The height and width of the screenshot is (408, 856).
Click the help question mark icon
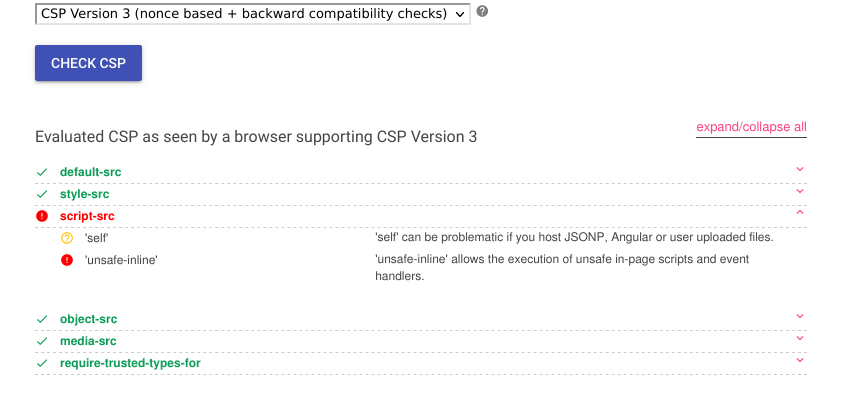coord(482,12)
